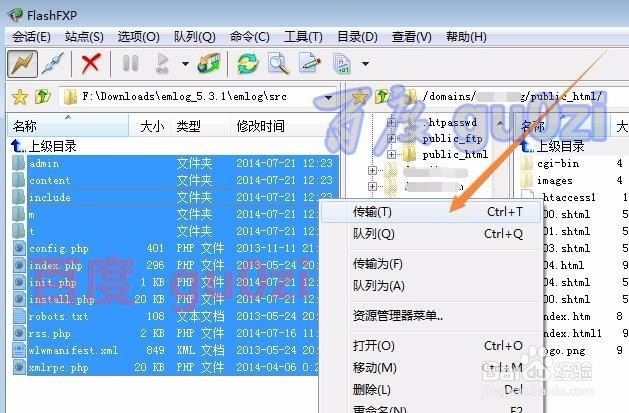Choose 传输(T) in the context menu

click(x=431, y=212)
